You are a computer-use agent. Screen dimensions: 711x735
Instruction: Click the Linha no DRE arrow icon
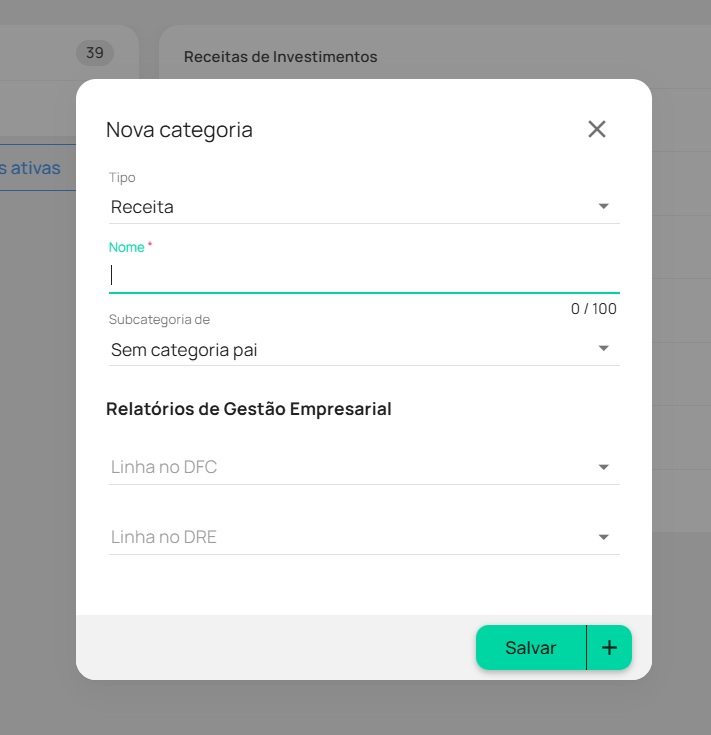click(604, 537)
